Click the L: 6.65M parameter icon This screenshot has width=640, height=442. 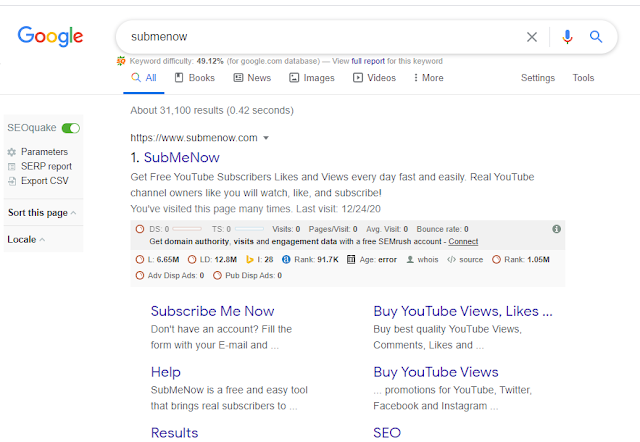140,260
